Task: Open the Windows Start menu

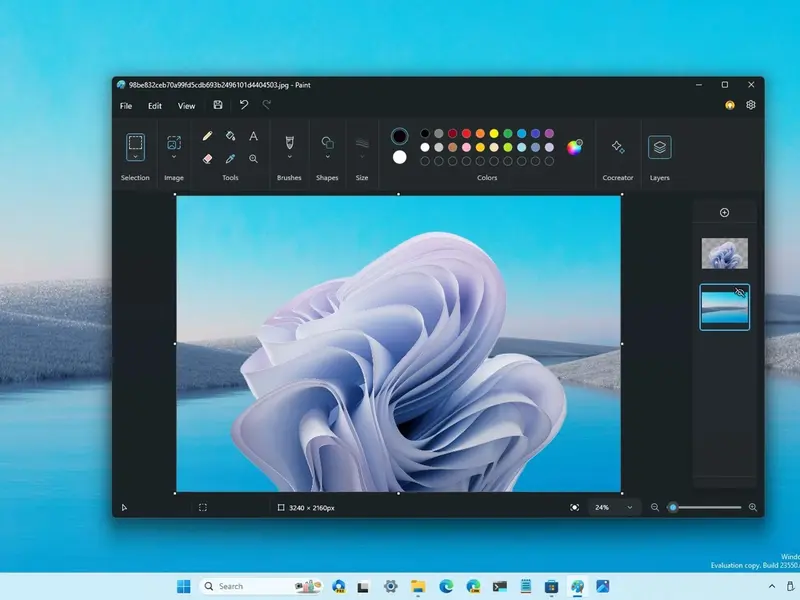Action: [x=184, y=586]
